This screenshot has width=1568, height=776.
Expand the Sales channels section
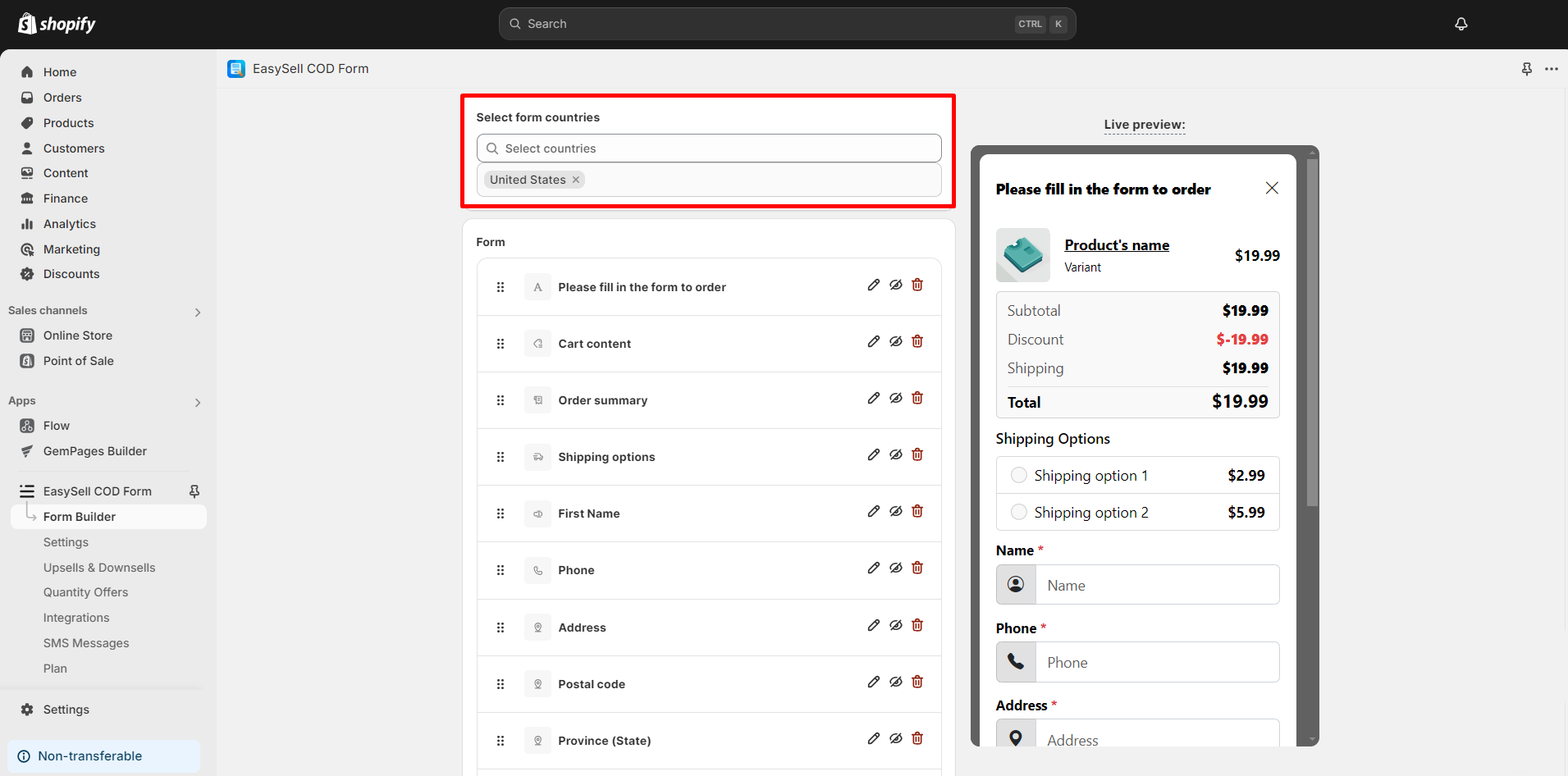197,312
